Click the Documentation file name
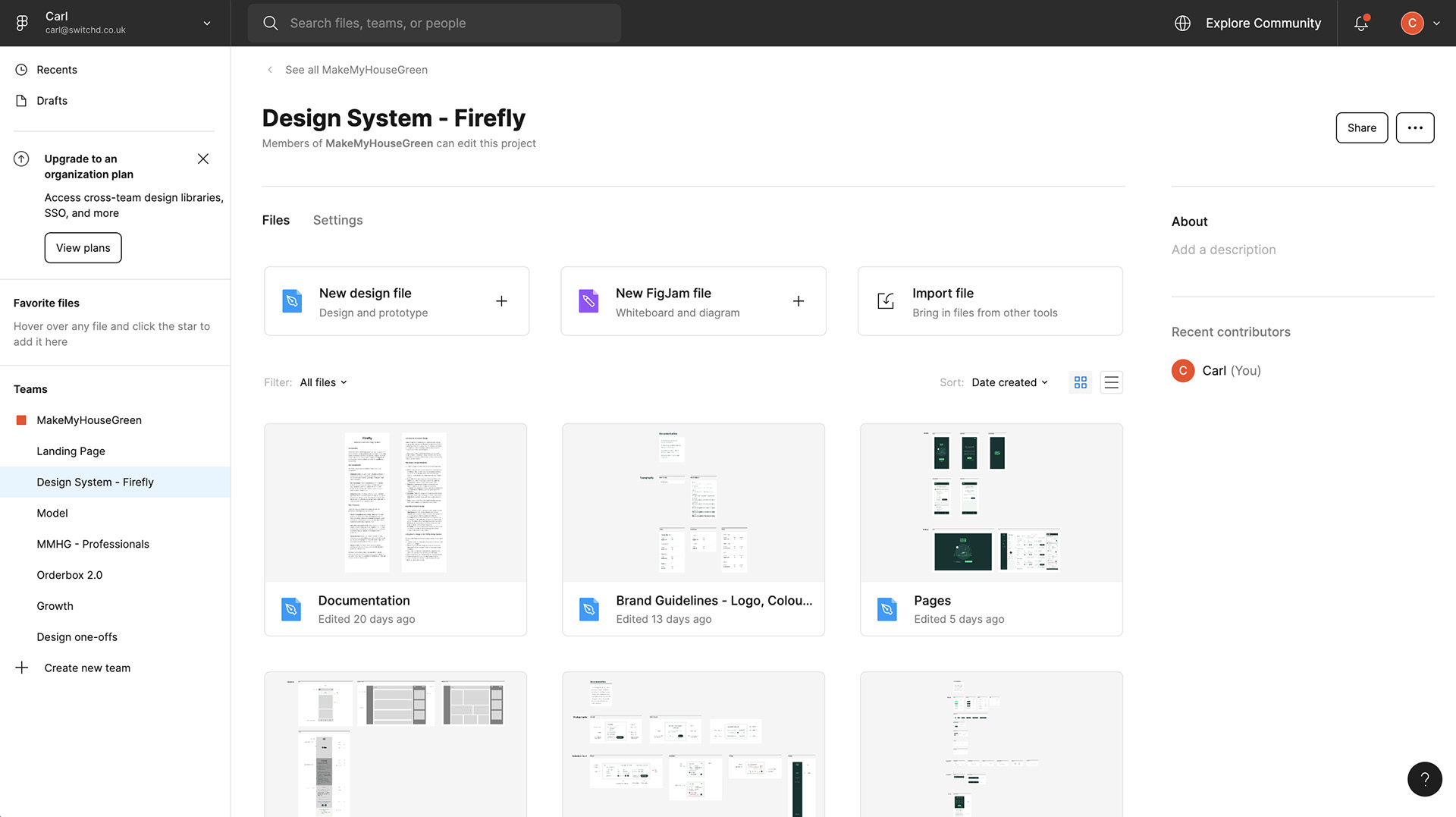This screenshot has height=817, width=1456. [x=364, y=600]
